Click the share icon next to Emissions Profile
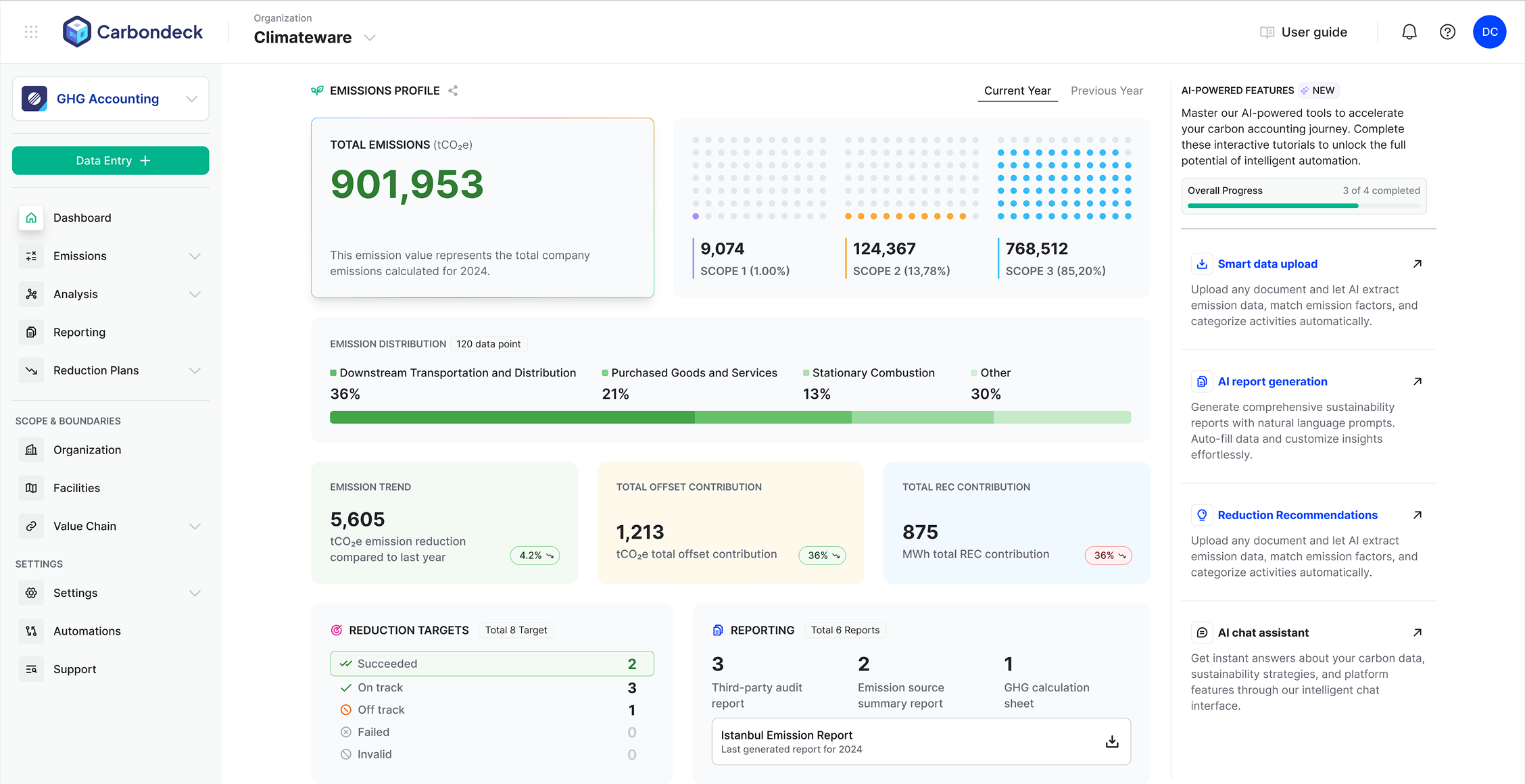 coord(453,90)
